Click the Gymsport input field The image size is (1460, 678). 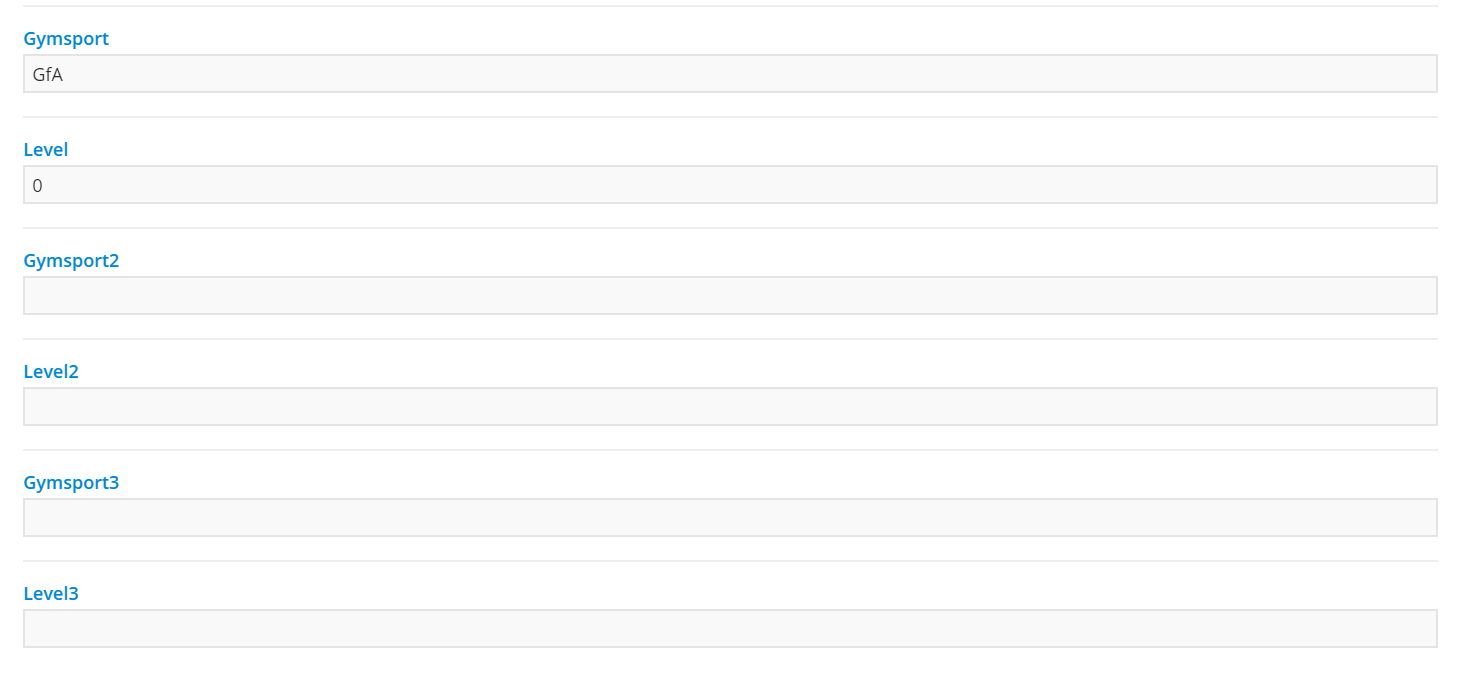point(730,74)
